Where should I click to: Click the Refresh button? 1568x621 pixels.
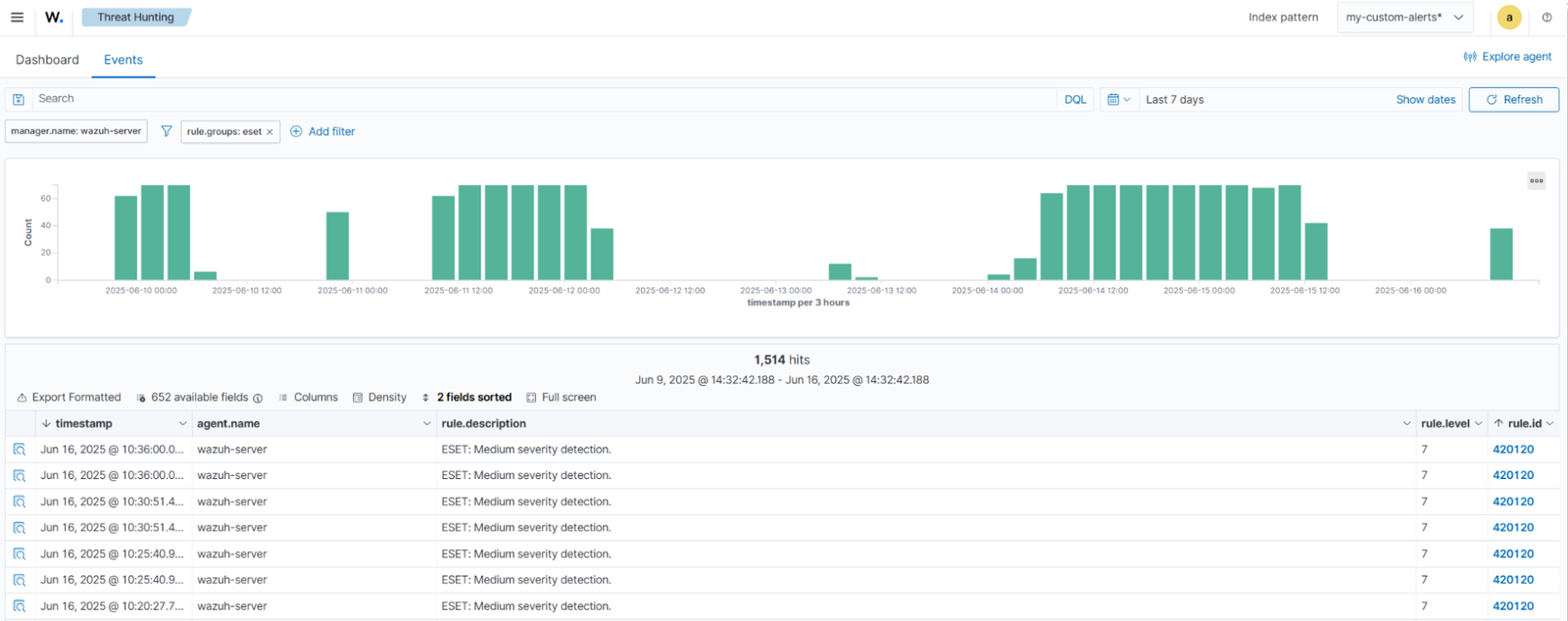pyautogui.click(x=1513, y=99)
